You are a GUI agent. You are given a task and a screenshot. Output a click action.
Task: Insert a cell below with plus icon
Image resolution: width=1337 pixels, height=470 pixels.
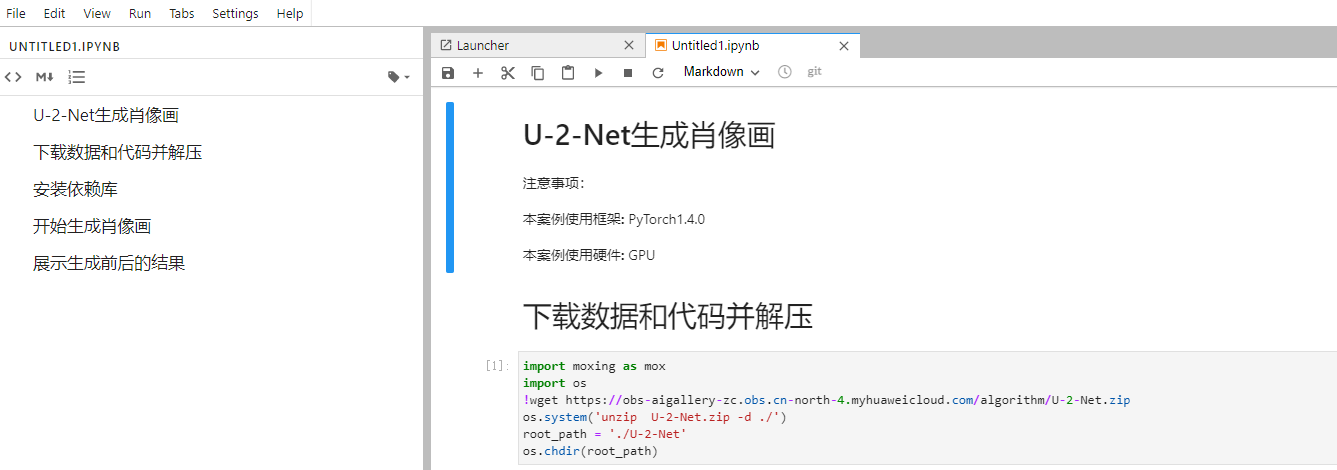pos(478,73)
